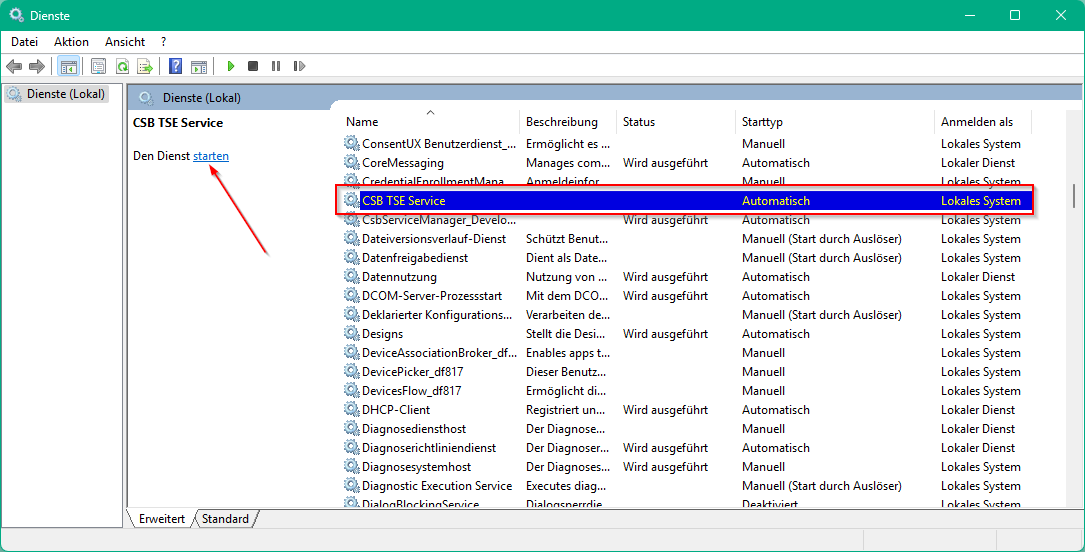The height and width of the screenshot is (552, 1085).
Task: Select the DeviceAssociationBroker_df... service
Action: [439, 353]
